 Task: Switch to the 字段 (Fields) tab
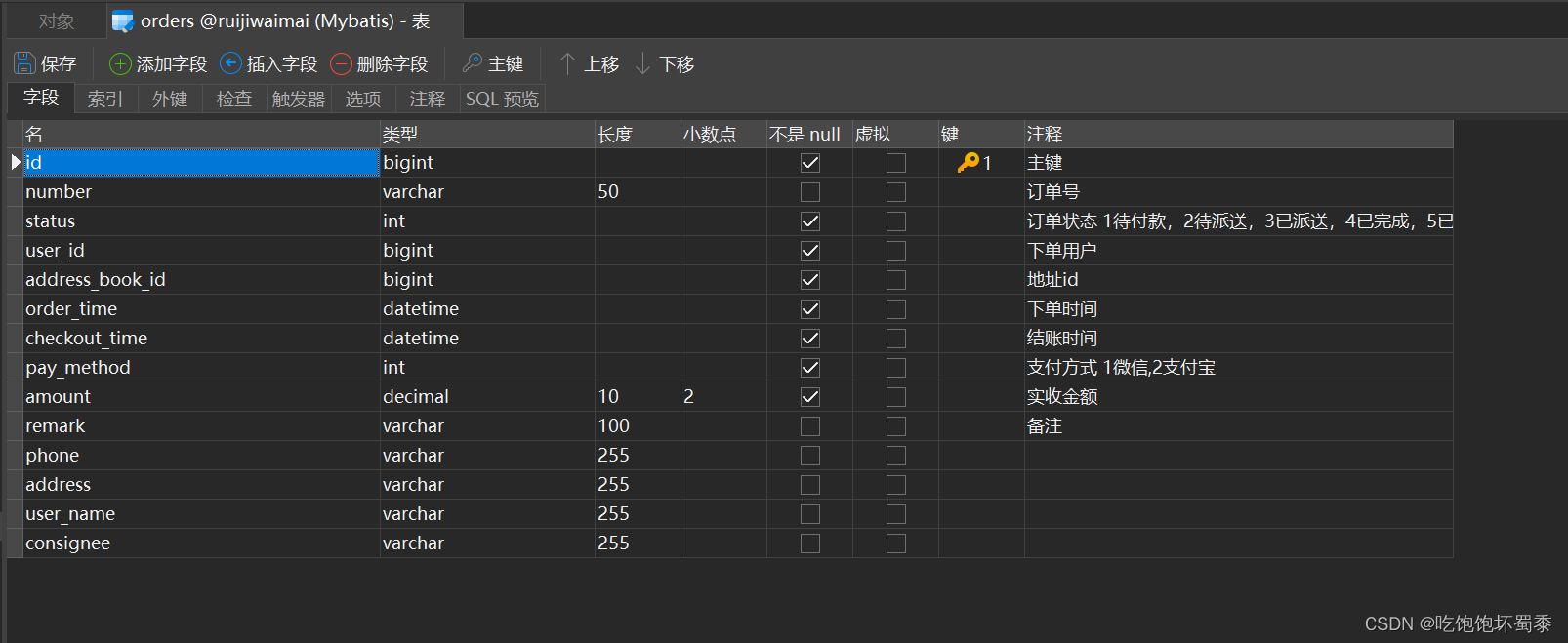coord(41,98)
